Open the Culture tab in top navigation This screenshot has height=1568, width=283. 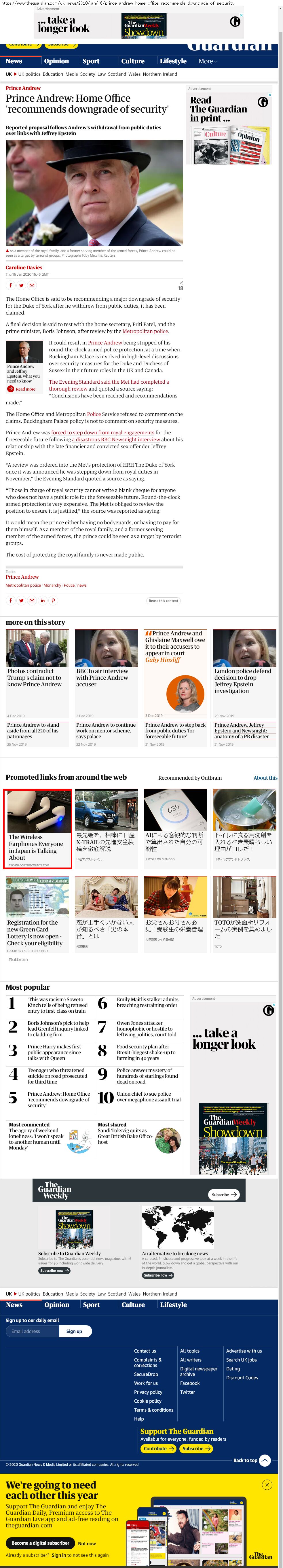[133, 61]
